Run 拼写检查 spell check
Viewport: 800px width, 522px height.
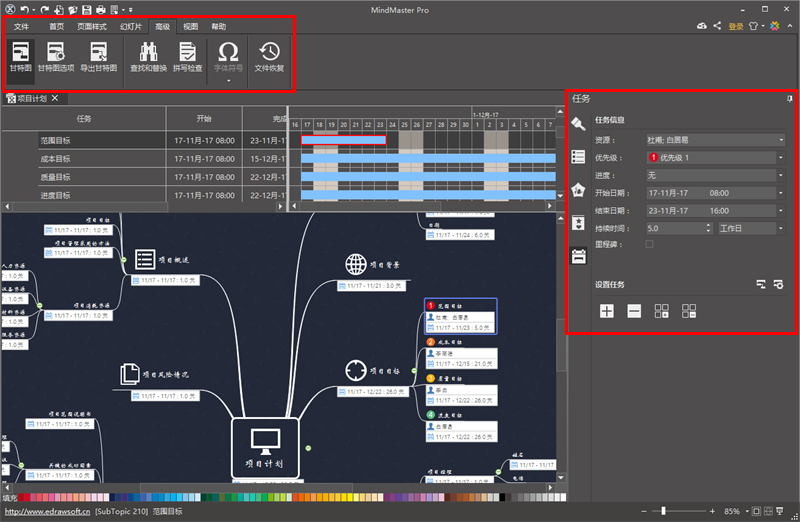coord(187,57)
